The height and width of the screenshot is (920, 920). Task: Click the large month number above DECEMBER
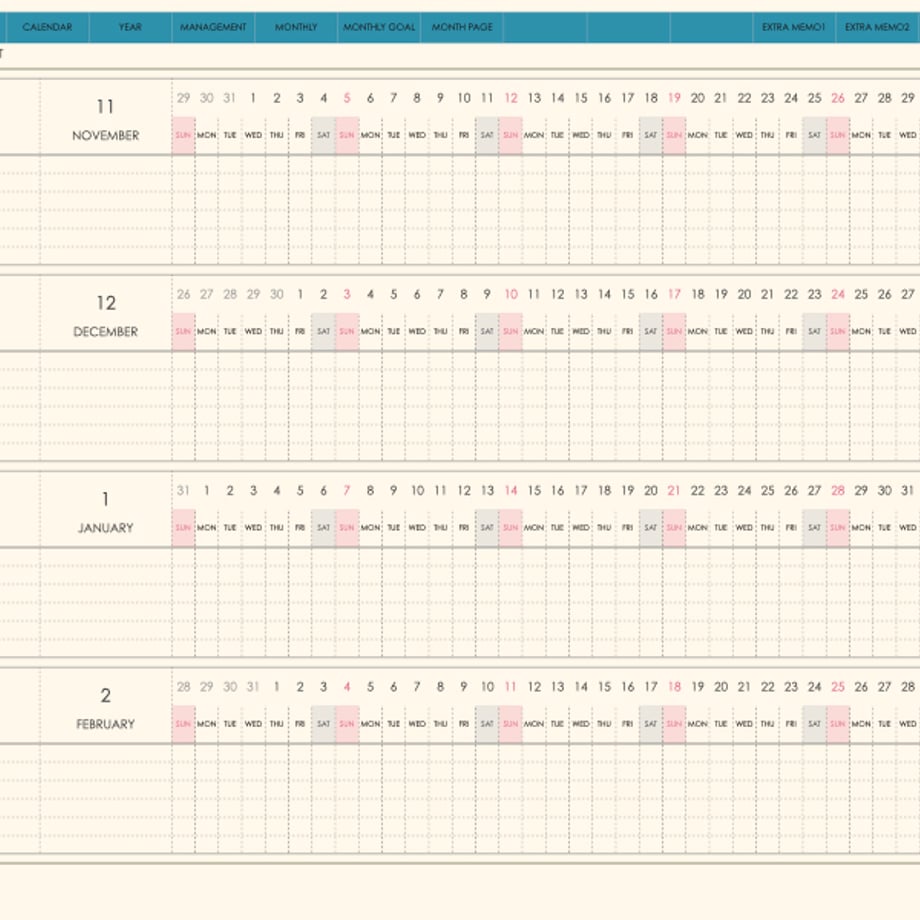coord(106,303)
